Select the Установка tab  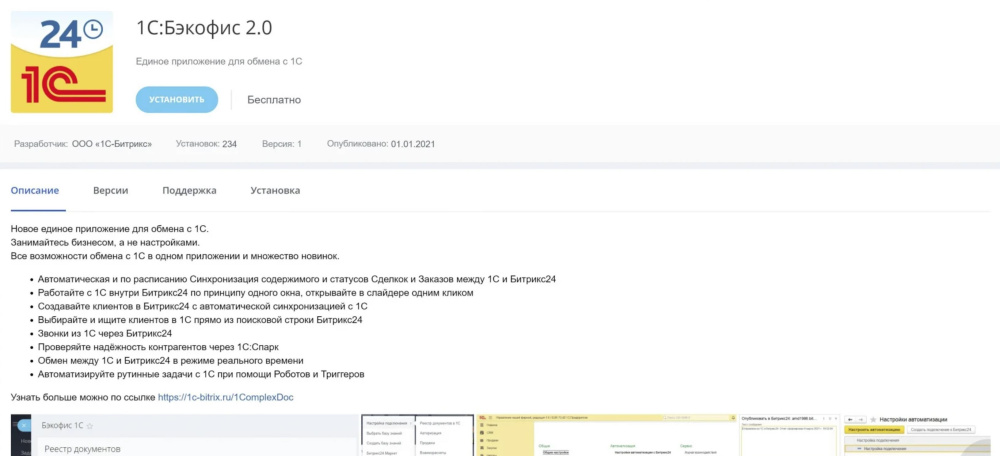pos(275,190)
